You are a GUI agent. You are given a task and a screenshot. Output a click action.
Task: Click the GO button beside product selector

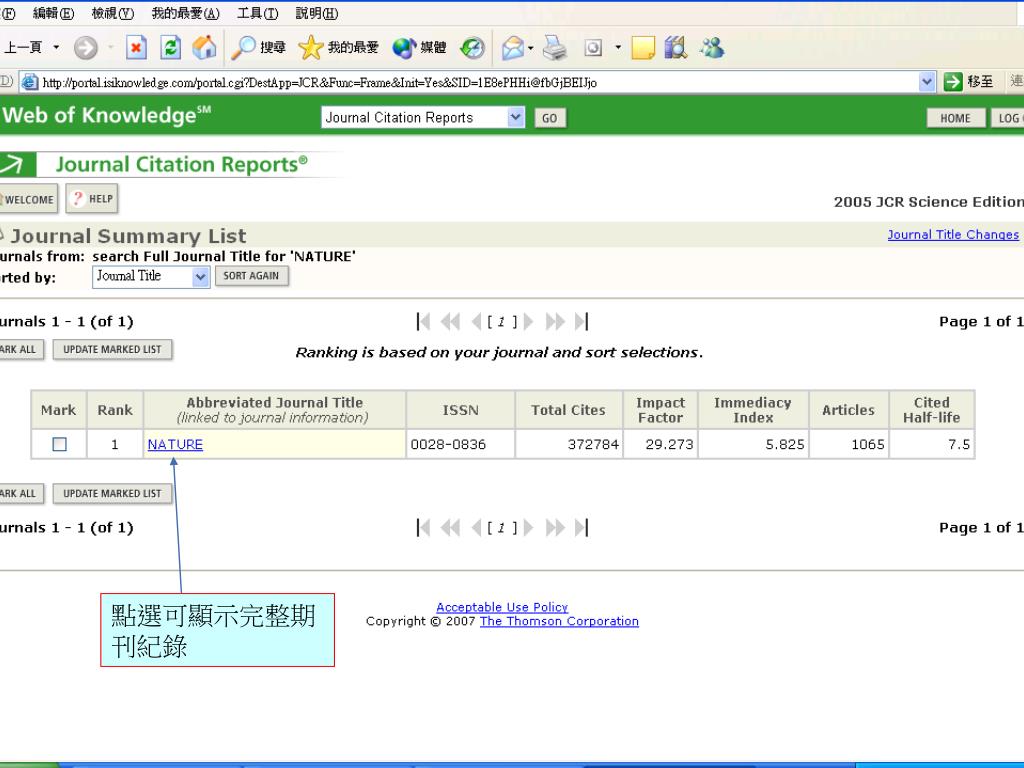coord(550,118)
